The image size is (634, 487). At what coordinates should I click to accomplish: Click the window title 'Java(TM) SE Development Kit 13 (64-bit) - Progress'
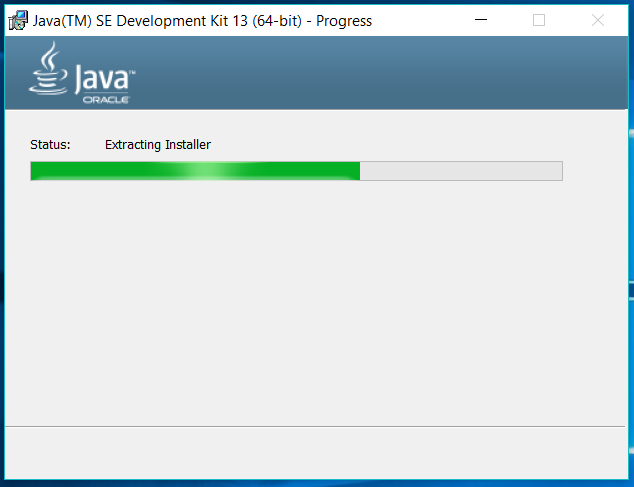pos(202,21)
